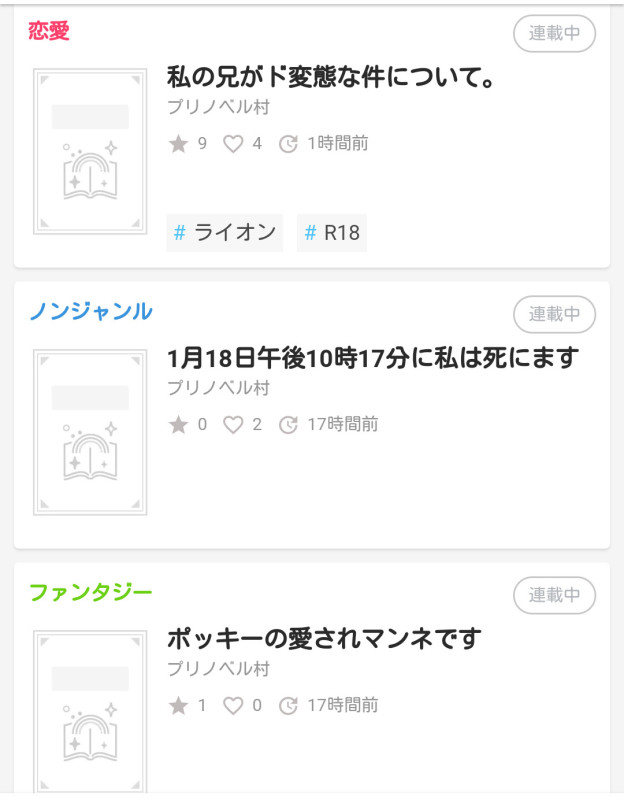This screenshot has height=796, width=624.
Task: Click clock icon on ポッキーの愛されマンネです
Action: pos(288,705)
